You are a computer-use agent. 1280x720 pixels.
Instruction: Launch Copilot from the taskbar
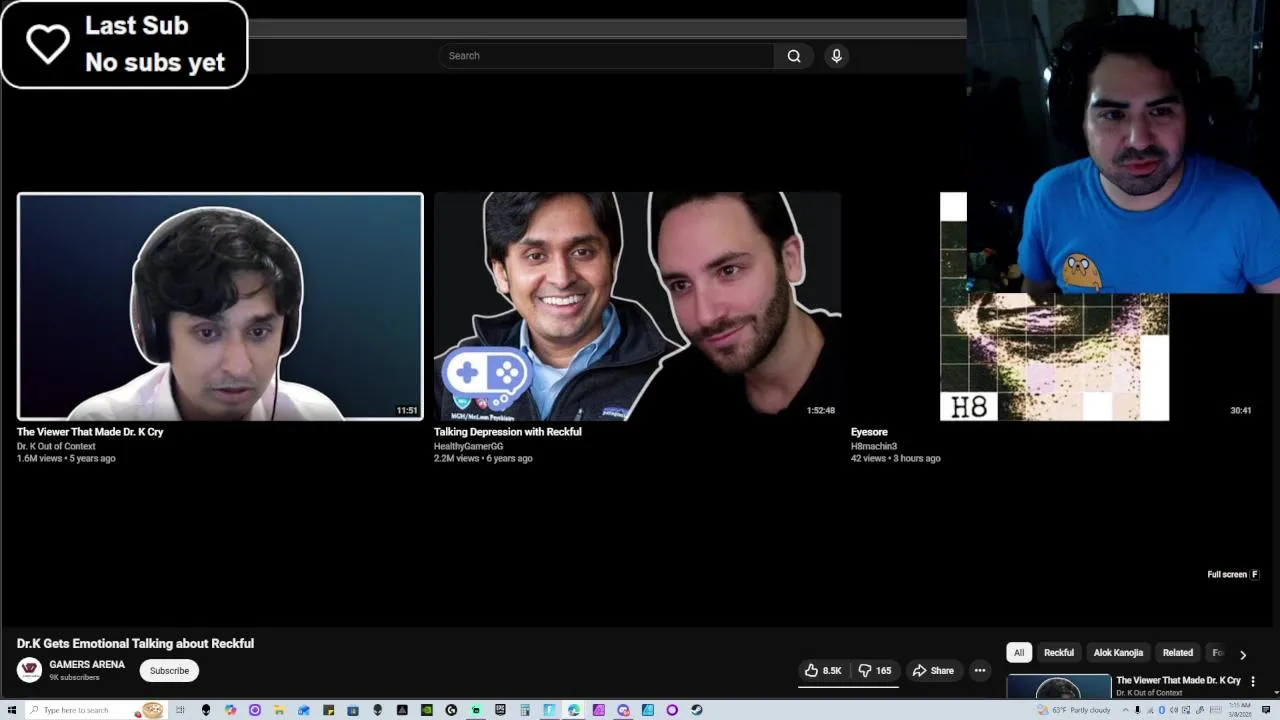click(230, 710)
